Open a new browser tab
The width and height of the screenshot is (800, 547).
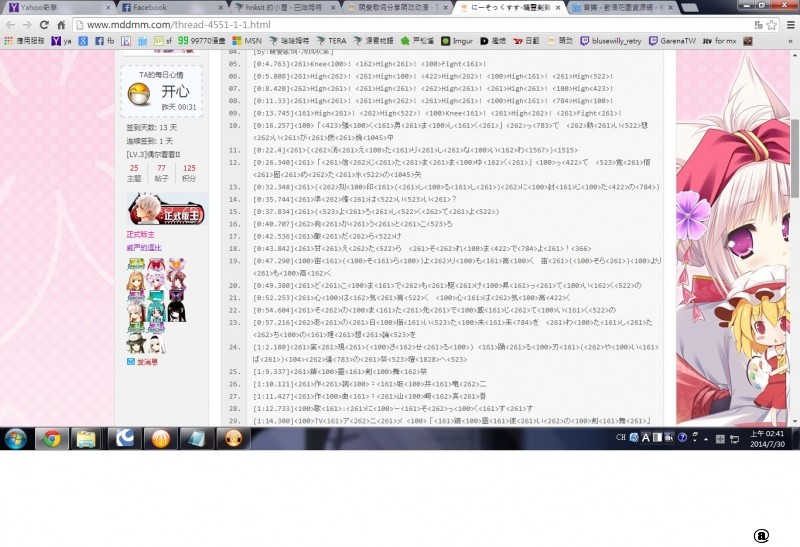pyautogui.click(x=690, y=8)
